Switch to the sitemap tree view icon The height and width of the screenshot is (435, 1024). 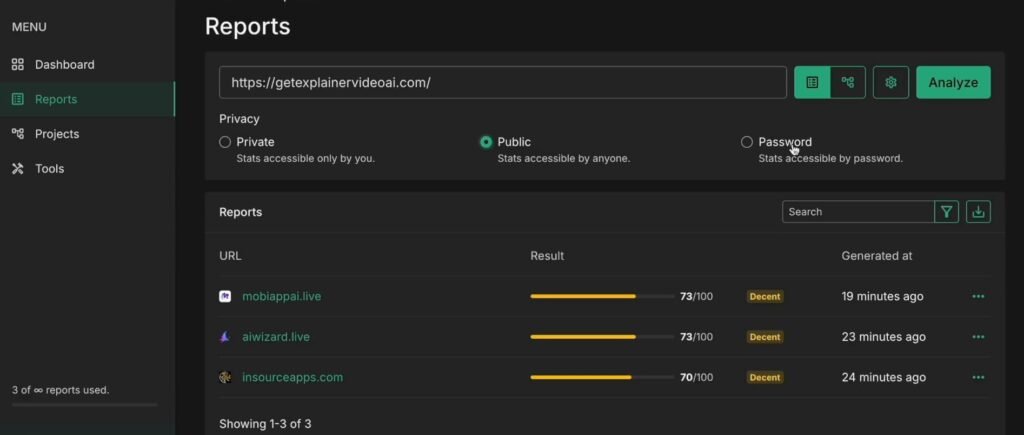[848, 82]
